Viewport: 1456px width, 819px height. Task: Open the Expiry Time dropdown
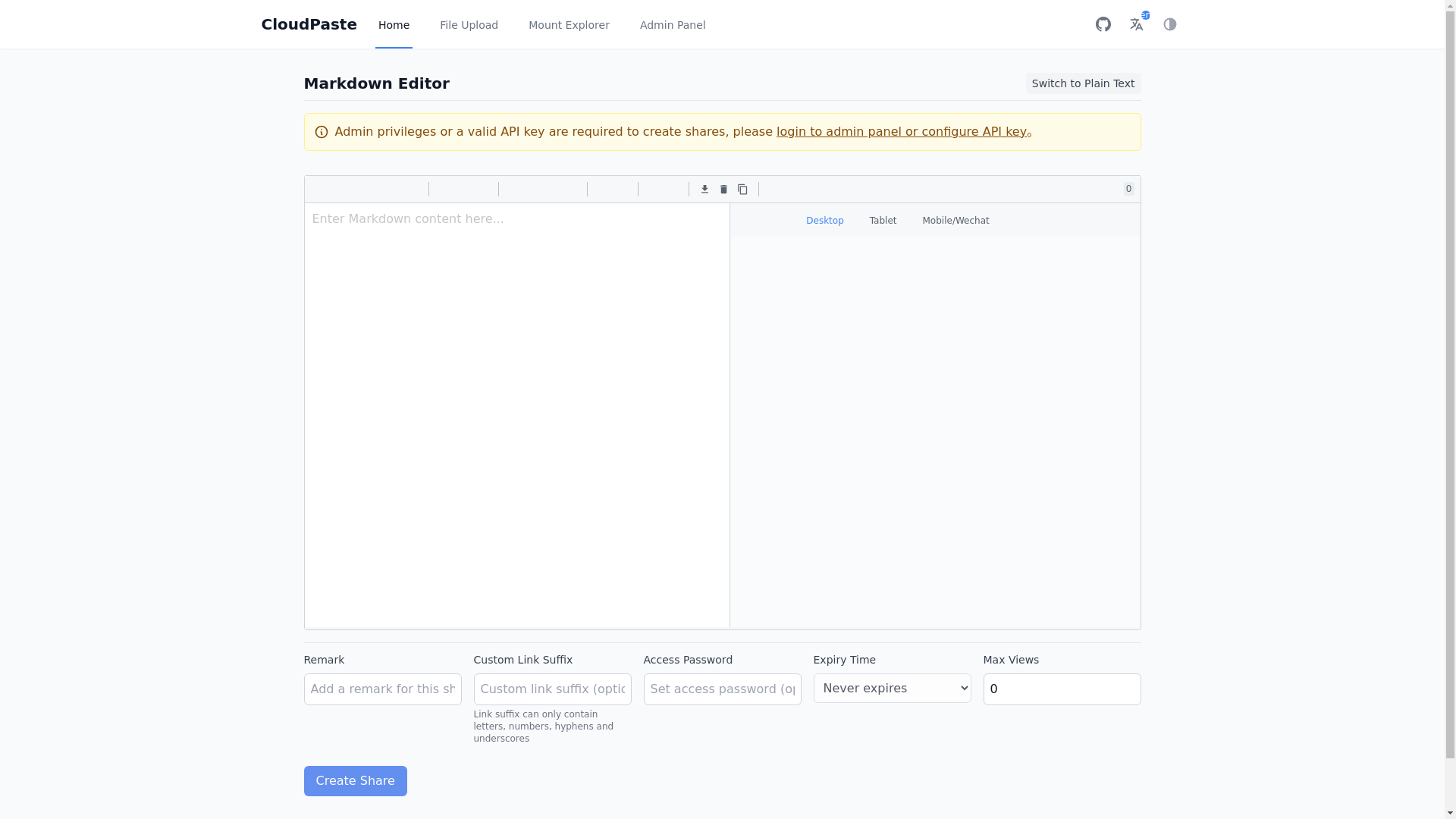[x=892, y=688]
